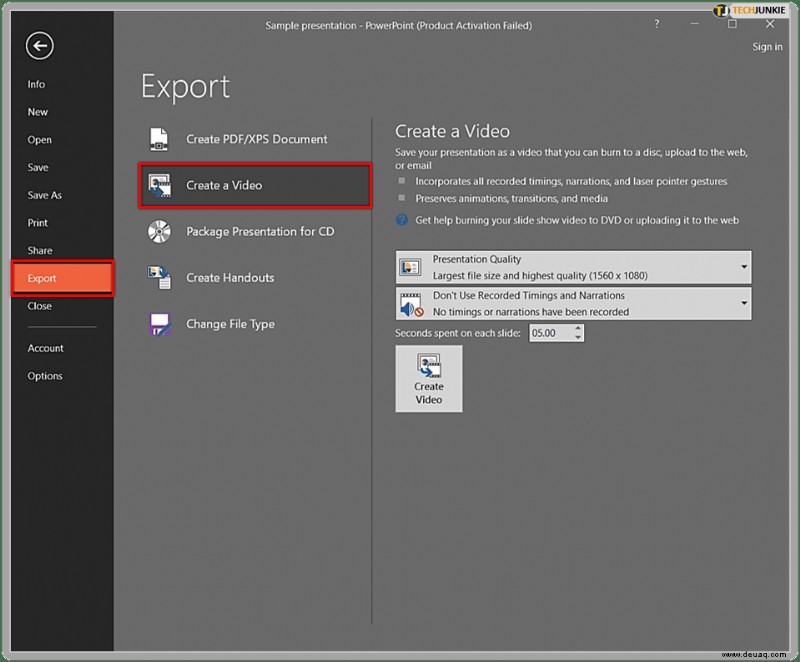Click the title bar Help question mark
The image size is (800, 662).
[x=657, y=24]
